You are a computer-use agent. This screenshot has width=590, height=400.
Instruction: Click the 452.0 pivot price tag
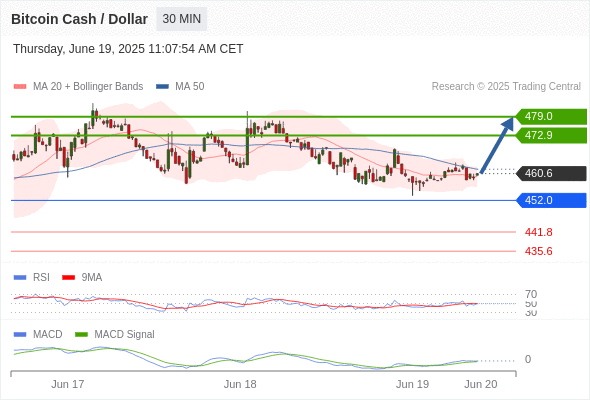point(551,200)
